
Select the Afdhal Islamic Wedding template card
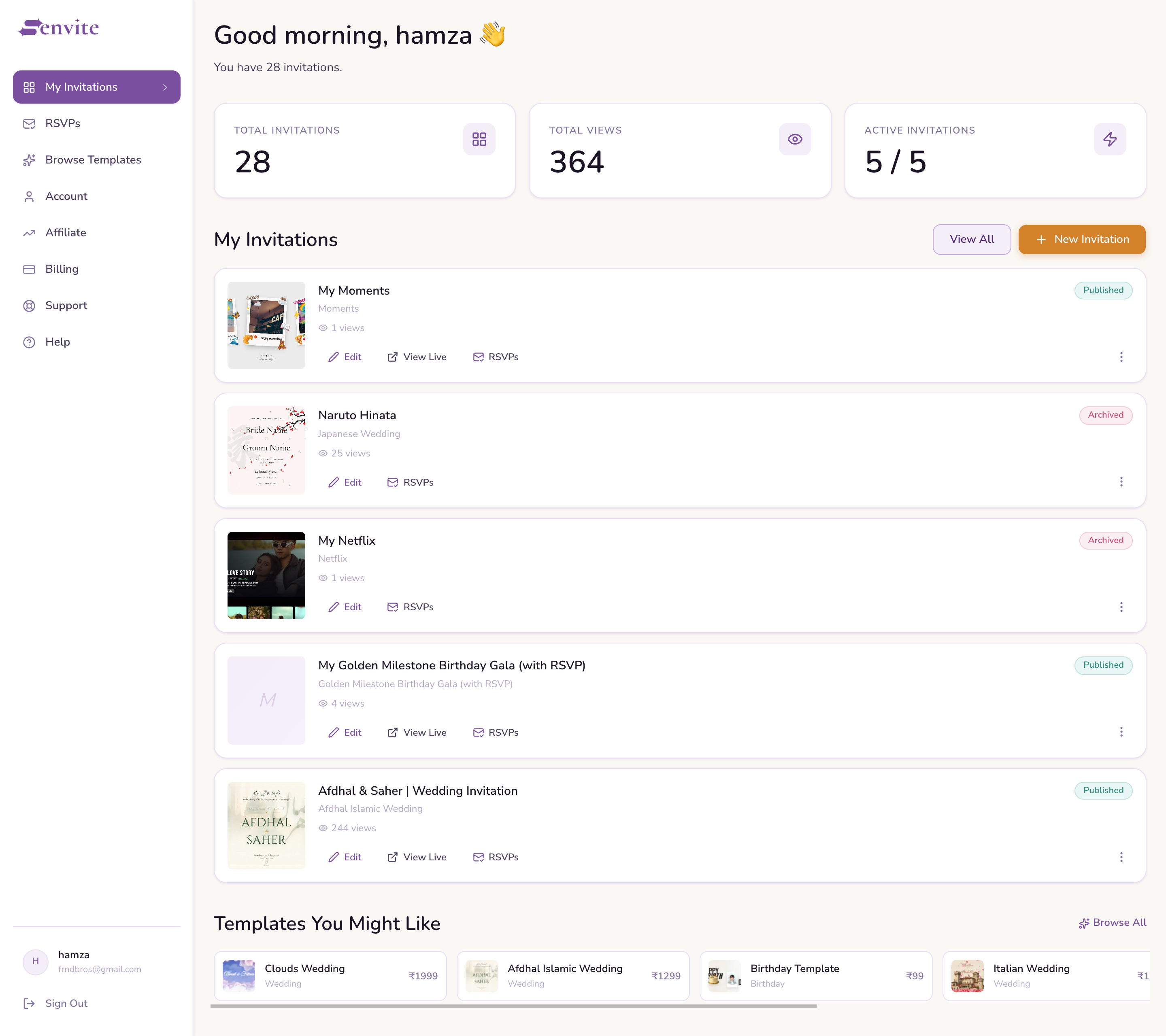(573, 976)
